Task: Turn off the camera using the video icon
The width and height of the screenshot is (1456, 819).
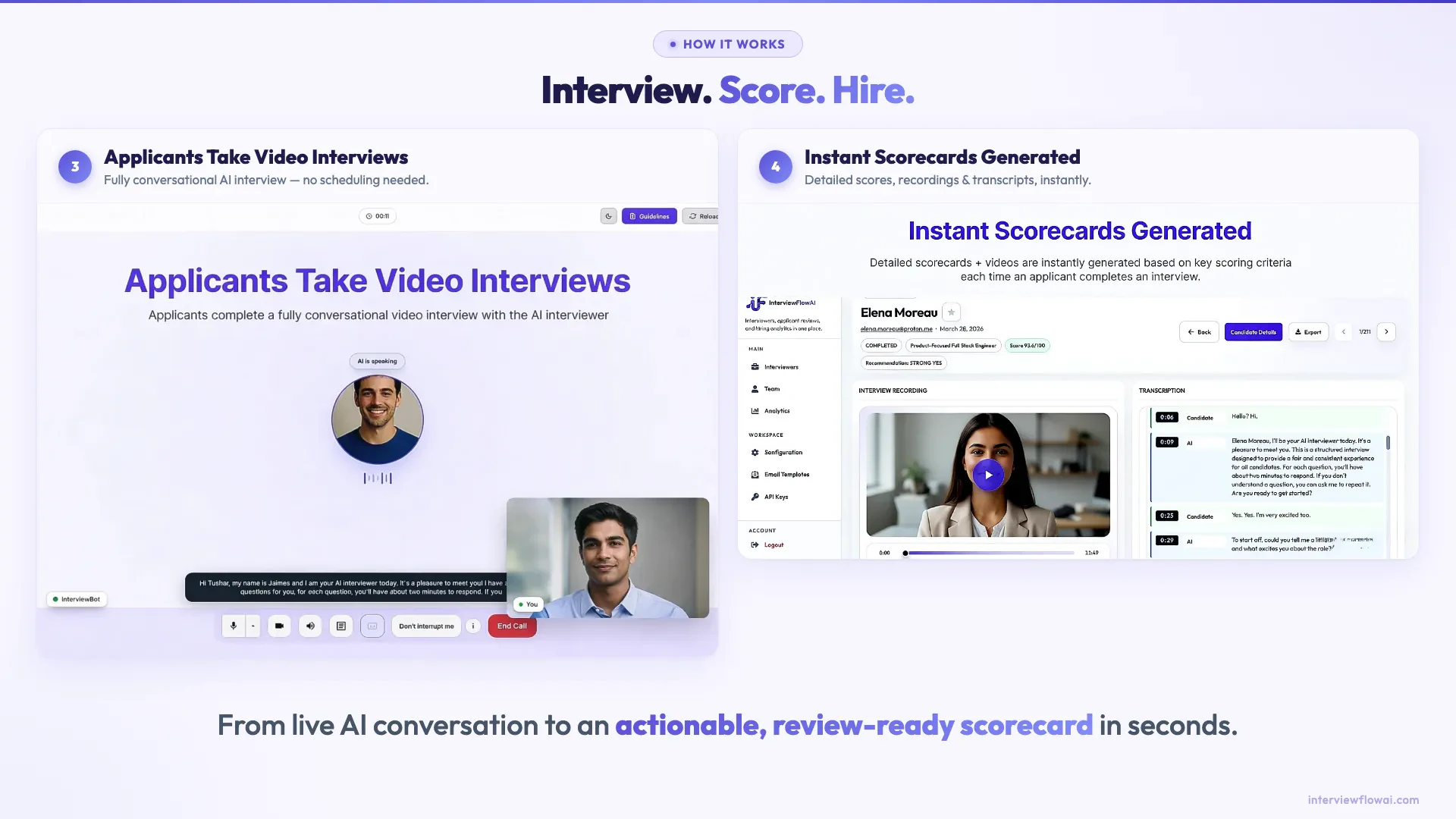Action: (279, 626)
